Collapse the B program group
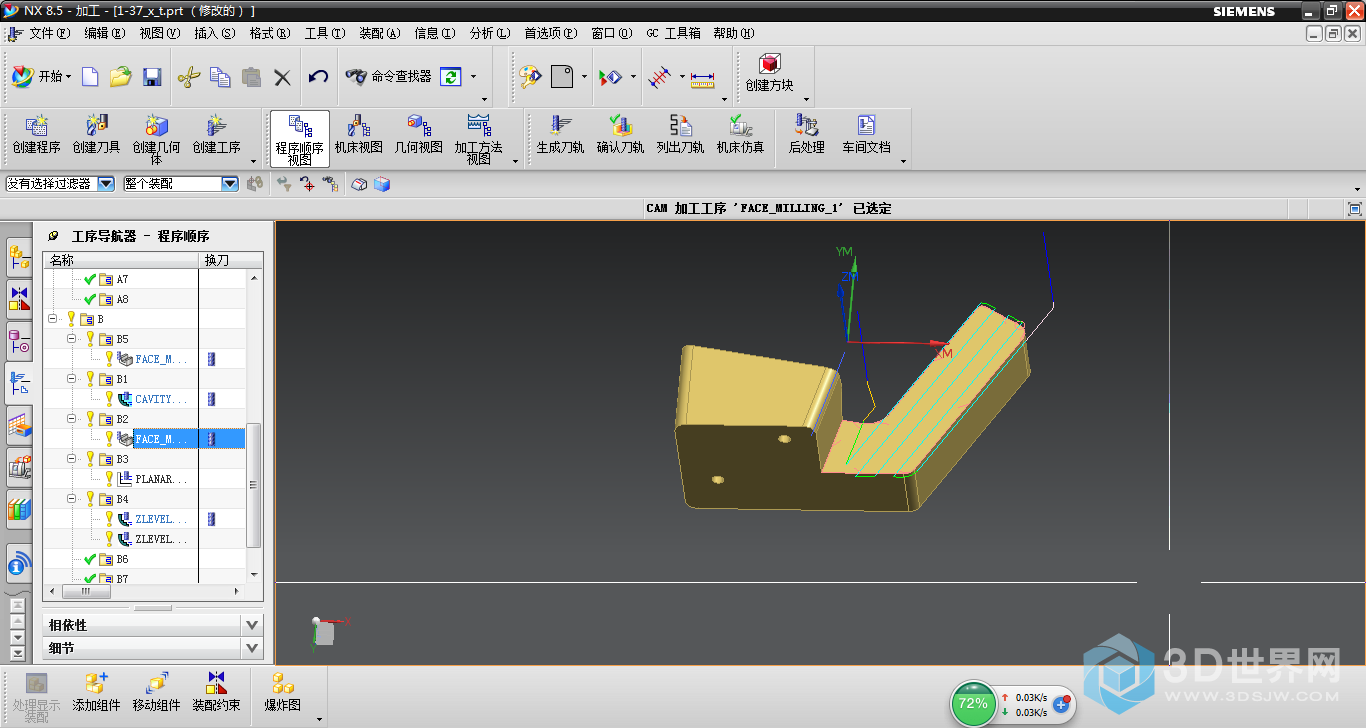 (53, 319)
